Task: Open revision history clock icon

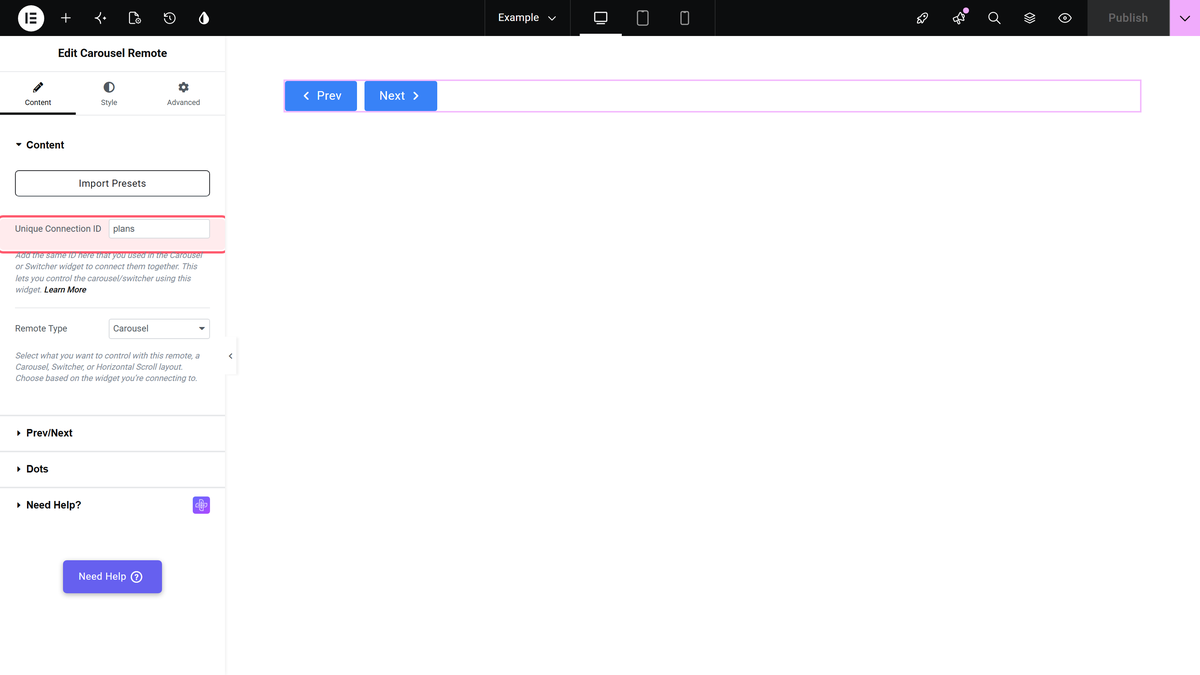Action: pos(170,18)
